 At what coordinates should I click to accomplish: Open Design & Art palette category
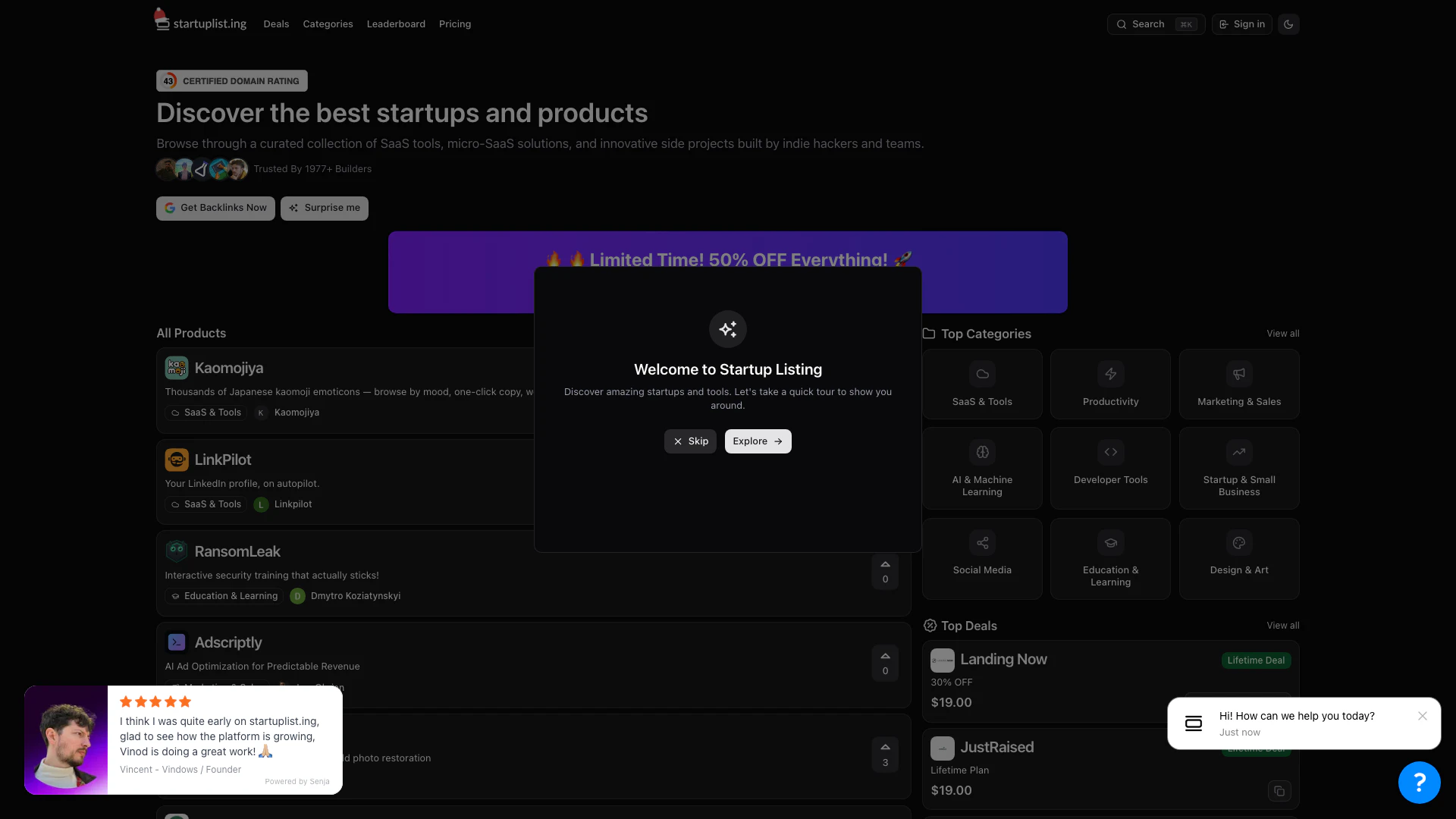click(x=1238, y=558)
